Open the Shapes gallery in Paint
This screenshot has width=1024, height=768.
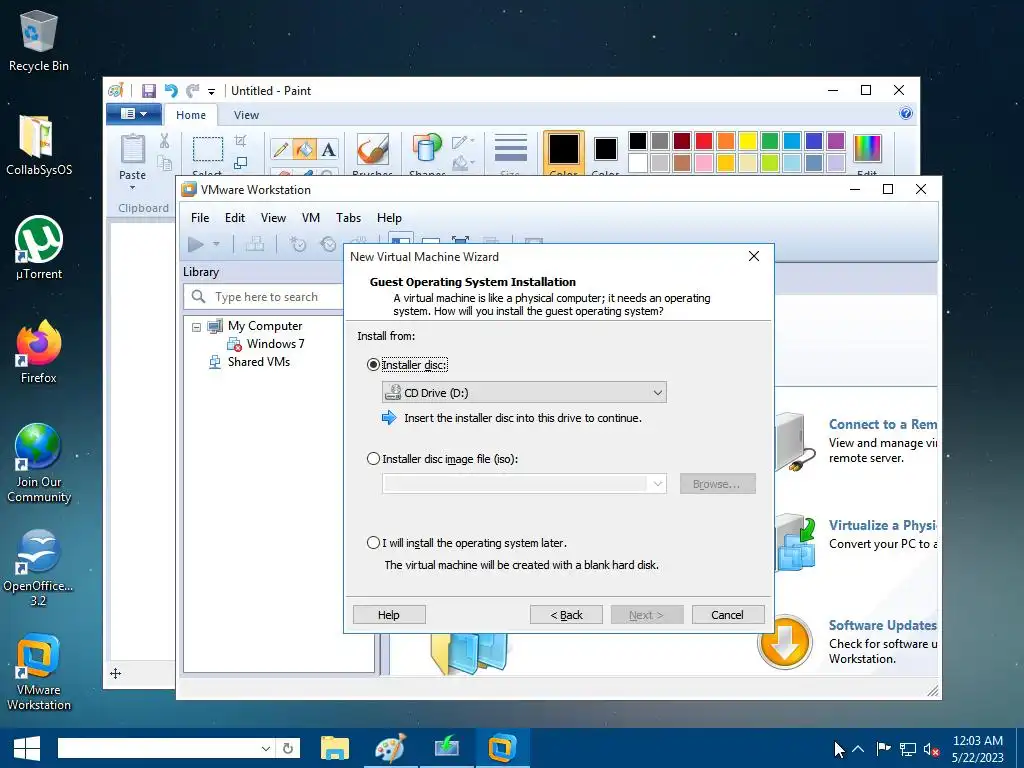point(426,149)
